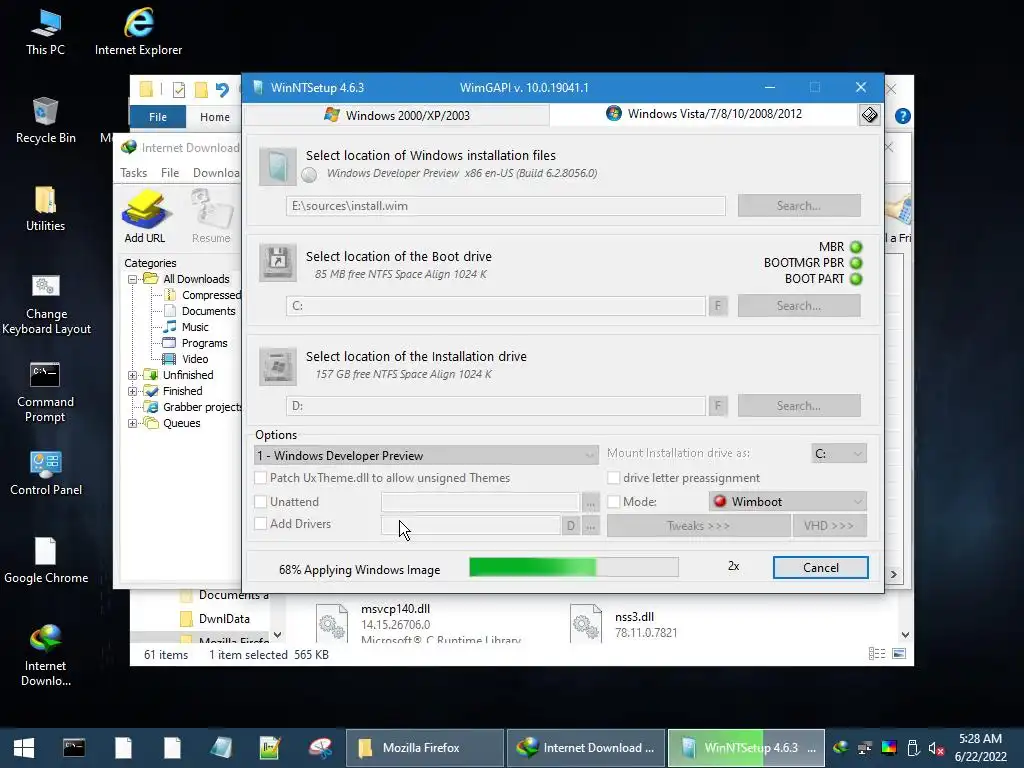Click the MBR green status indicator
This screenshot has height=768, width=1024.
(x=856, y=247)
